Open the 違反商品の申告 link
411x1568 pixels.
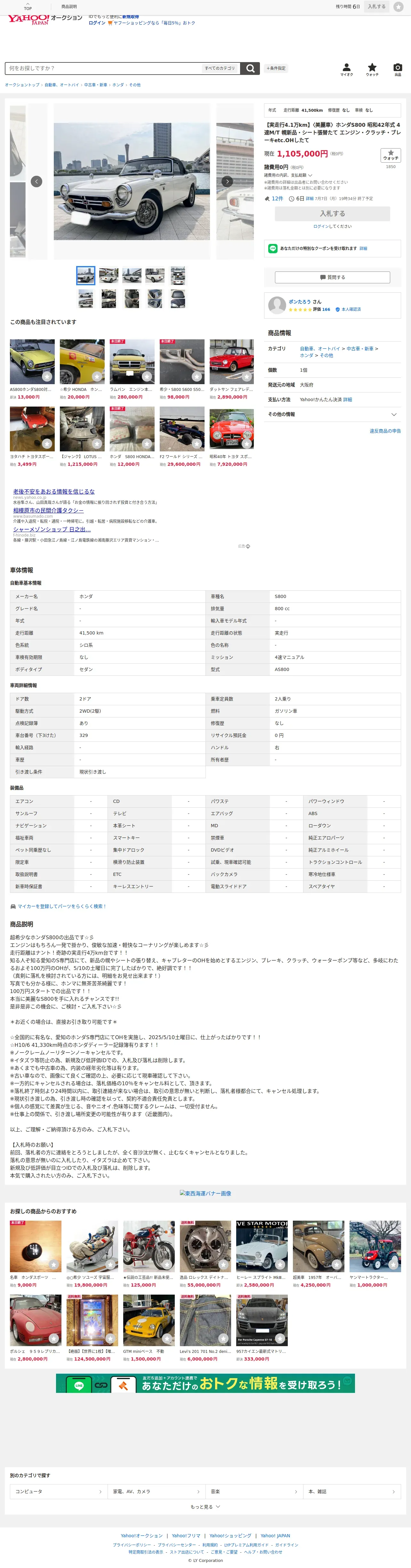coord(385,431)
